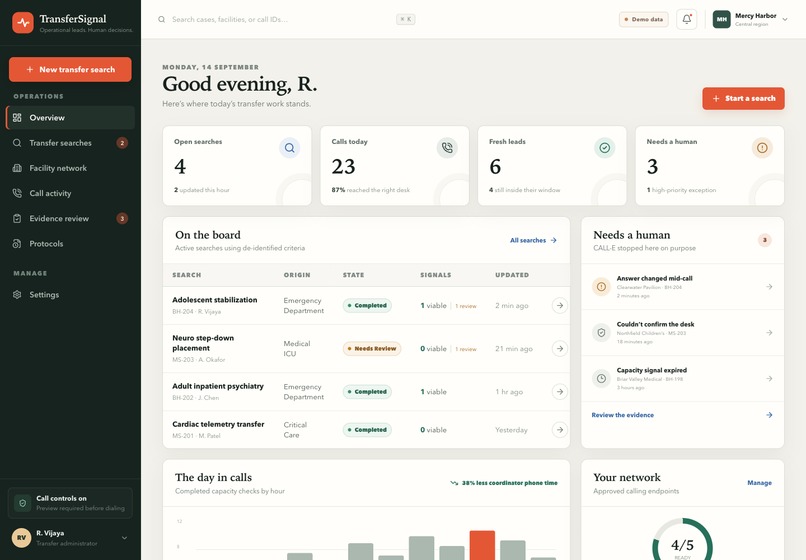Click Cardiac telemetry transfer search title
This screenshot has width=806, height=560.
tap(218, 424)
